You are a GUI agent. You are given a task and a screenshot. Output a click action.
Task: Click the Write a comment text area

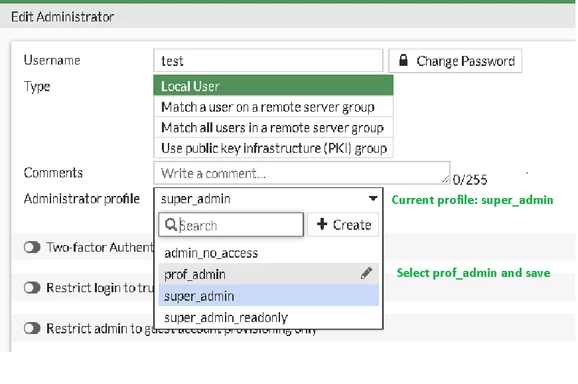[x=302, y=173]
